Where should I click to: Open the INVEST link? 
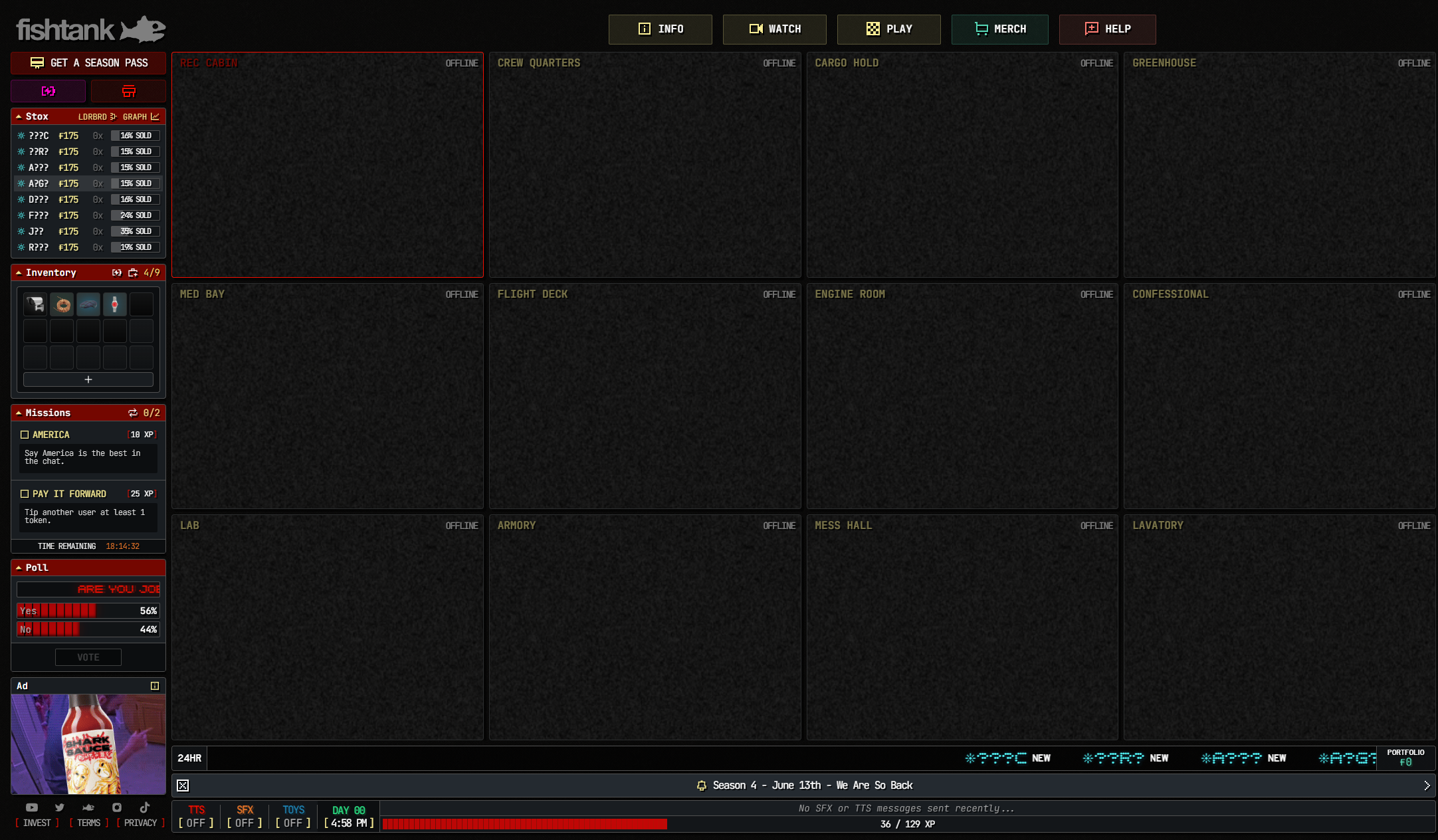37,823
